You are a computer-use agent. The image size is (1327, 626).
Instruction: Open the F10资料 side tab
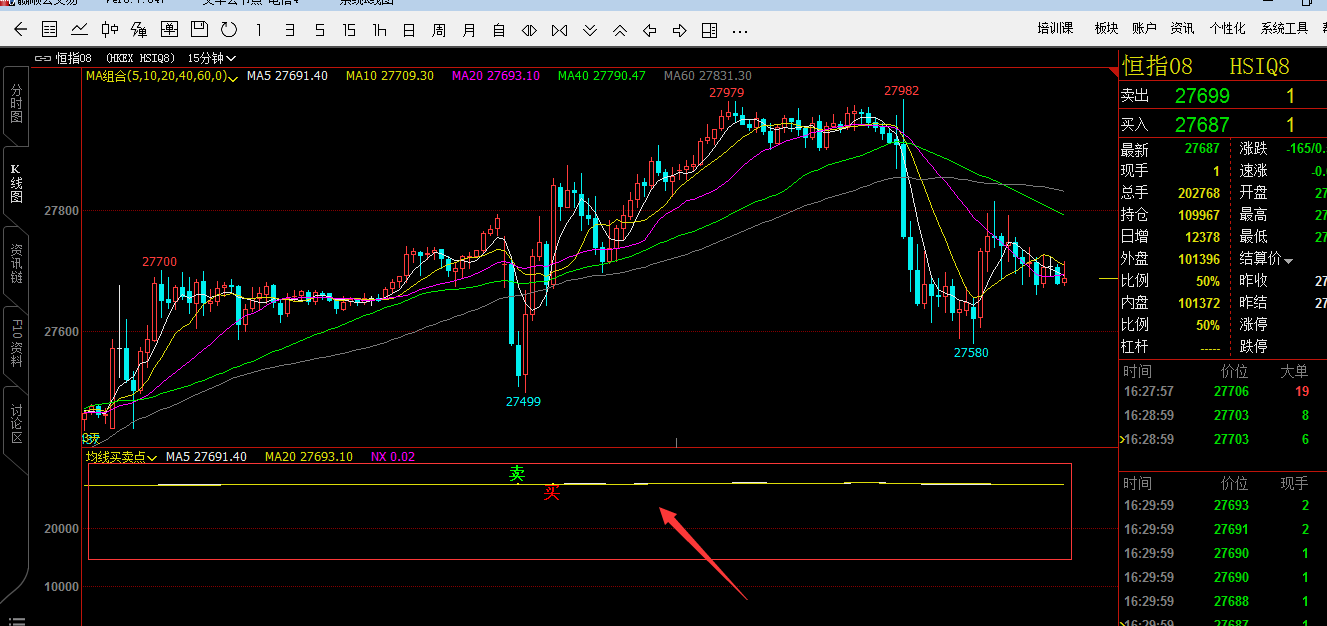[16, 342]
